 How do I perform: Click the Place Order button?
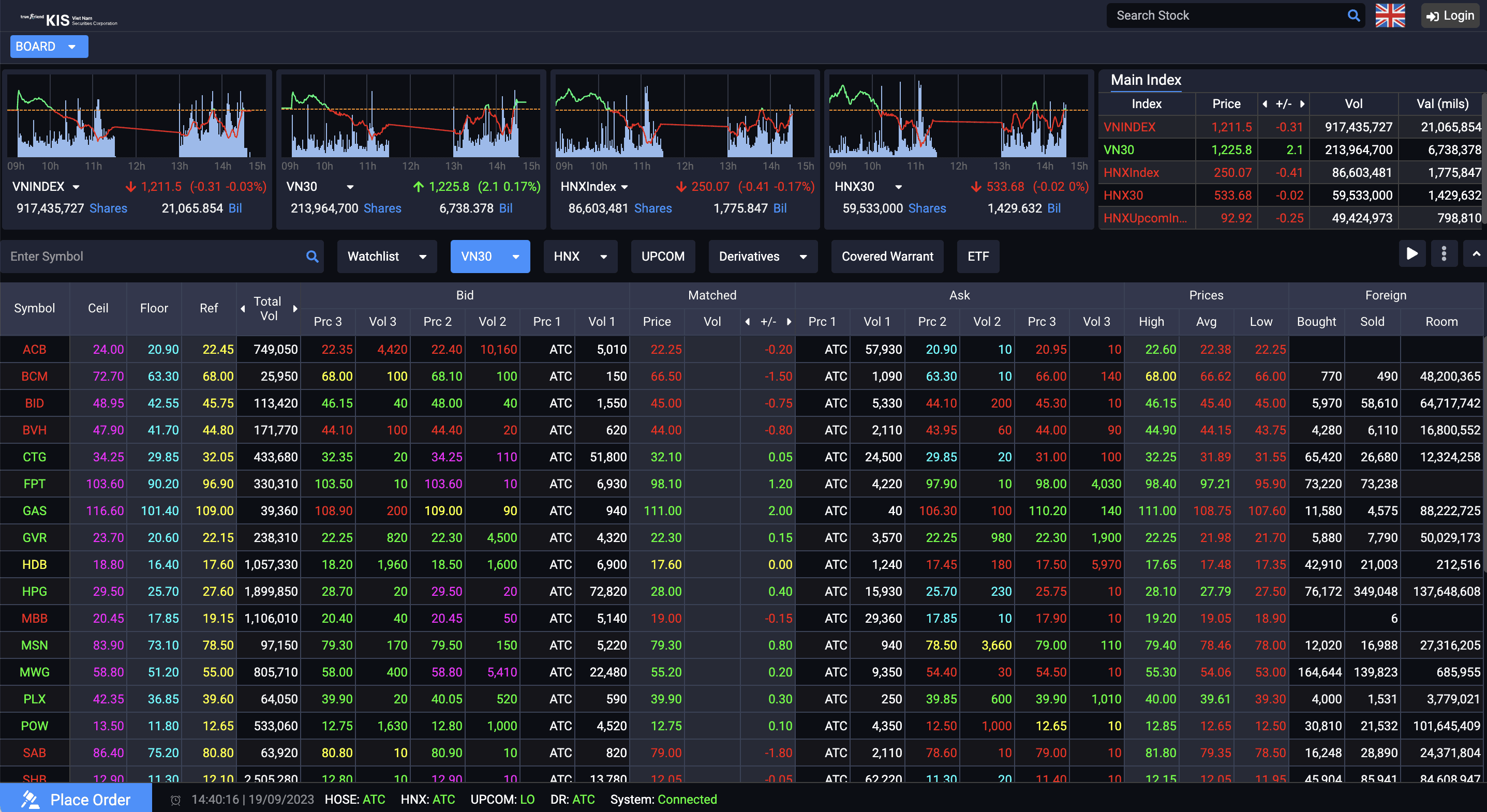click(76, 799)
